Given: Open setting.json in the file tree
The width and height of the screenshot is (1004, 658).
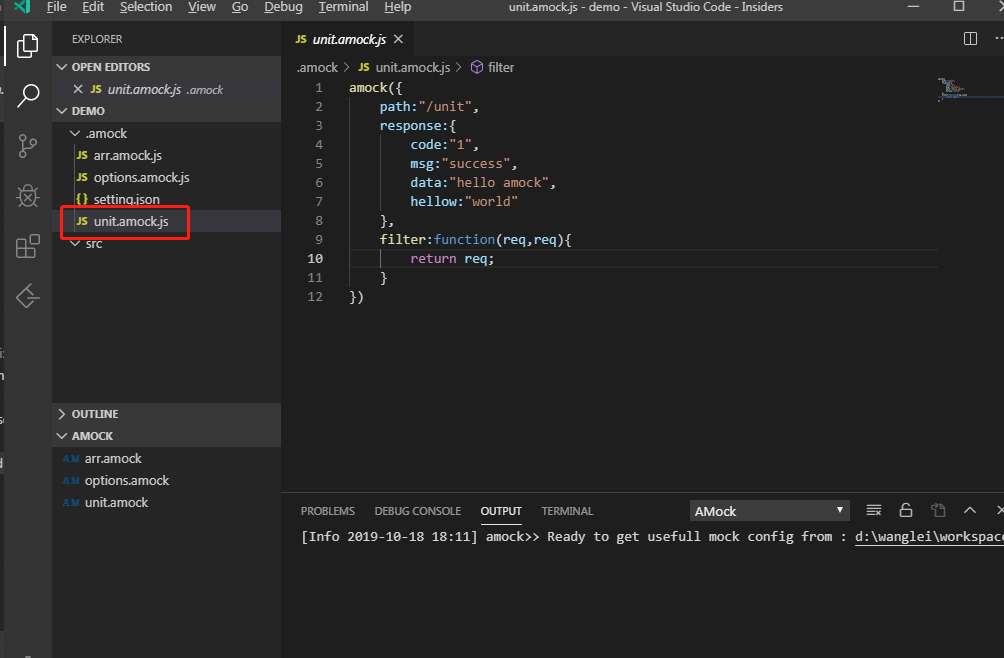Looking at the screenshot, I should (166, 199).
